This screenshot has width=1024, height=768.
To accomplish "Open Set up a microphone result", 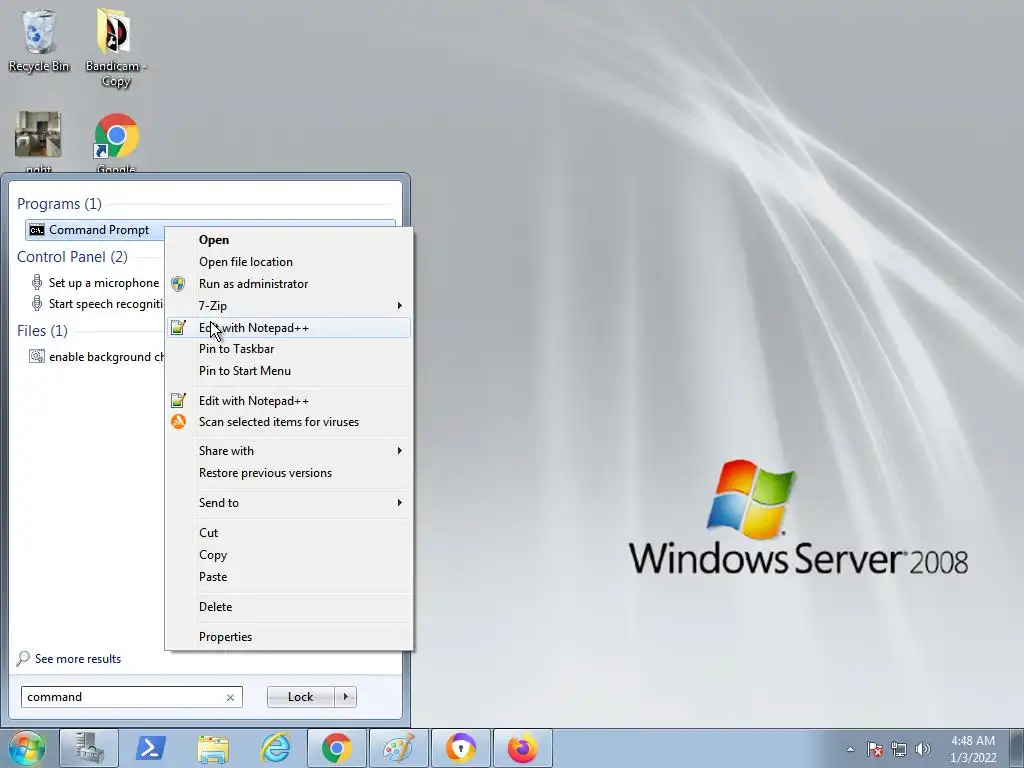I will coord(96,283).
